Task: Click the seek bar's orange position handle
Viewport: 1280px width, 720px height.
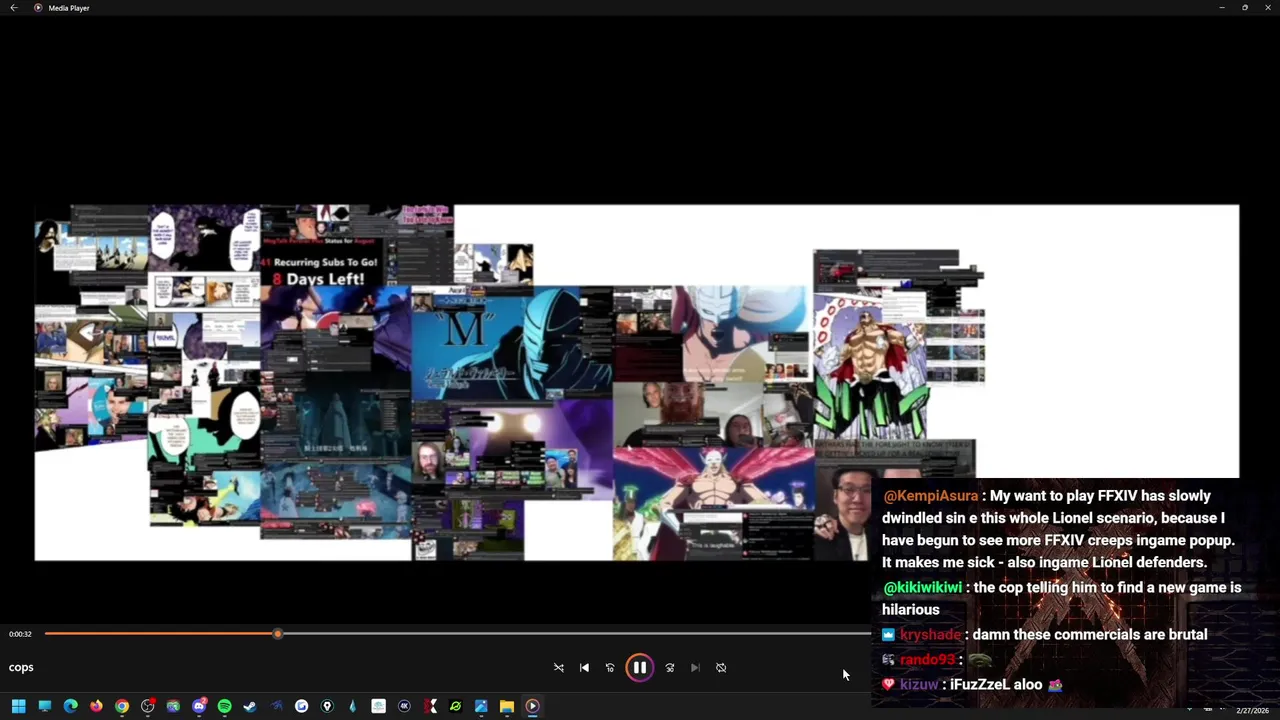Action: 277,634
